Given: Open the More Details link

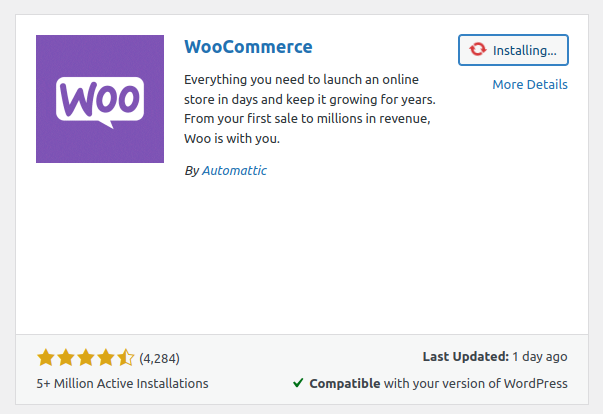Looking at the screenshot, I should tap(530, 85).
